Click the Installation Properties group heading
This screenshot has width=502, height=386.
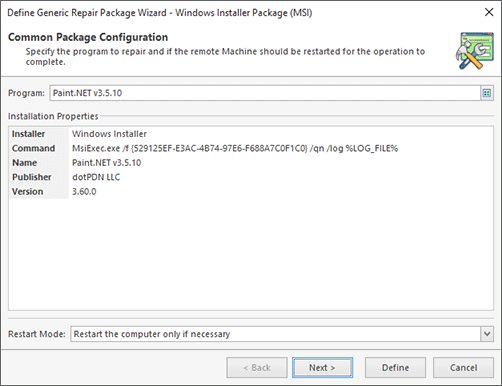pyautogui.click(x=53, y=116)
